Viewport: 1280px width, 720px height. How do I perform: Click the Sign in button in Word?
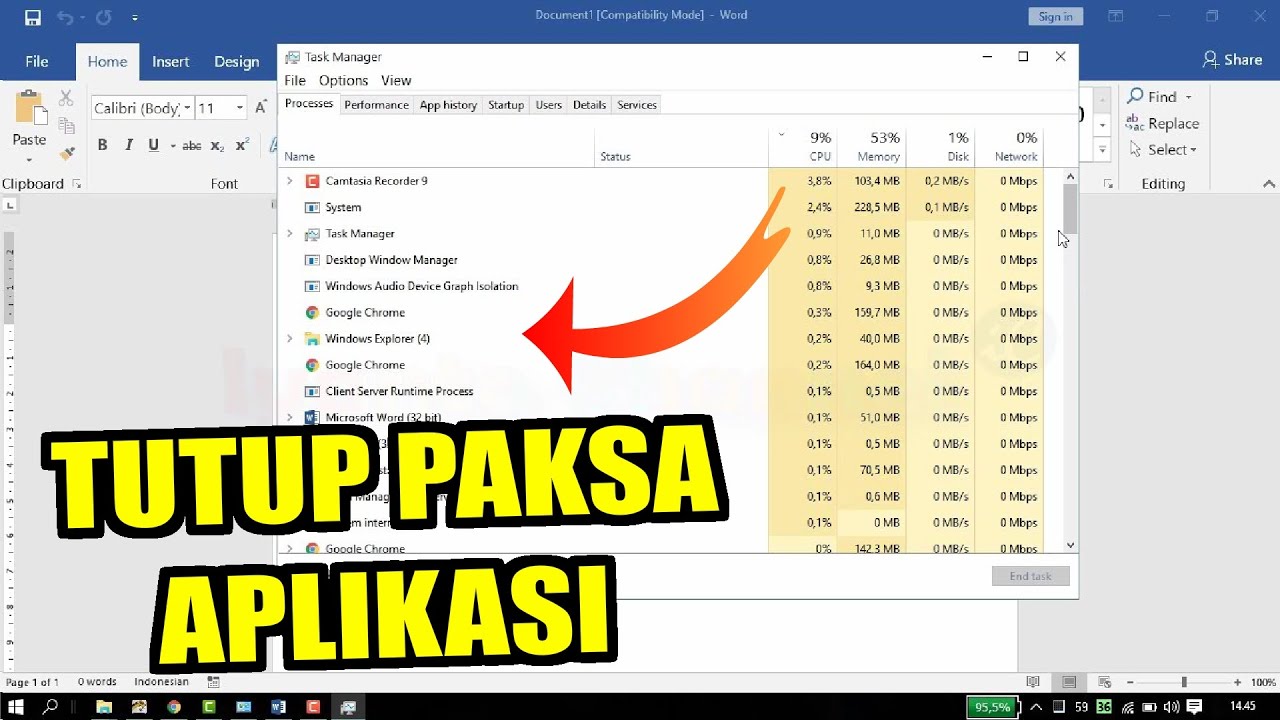point(1055,16)
